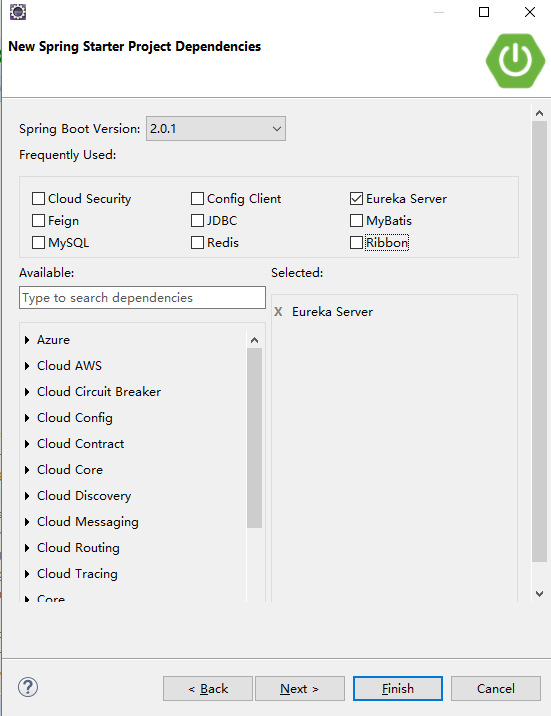Expand the Cloud Routing category
This screenshot has width=551, height=716.
(x=27, y=548)
